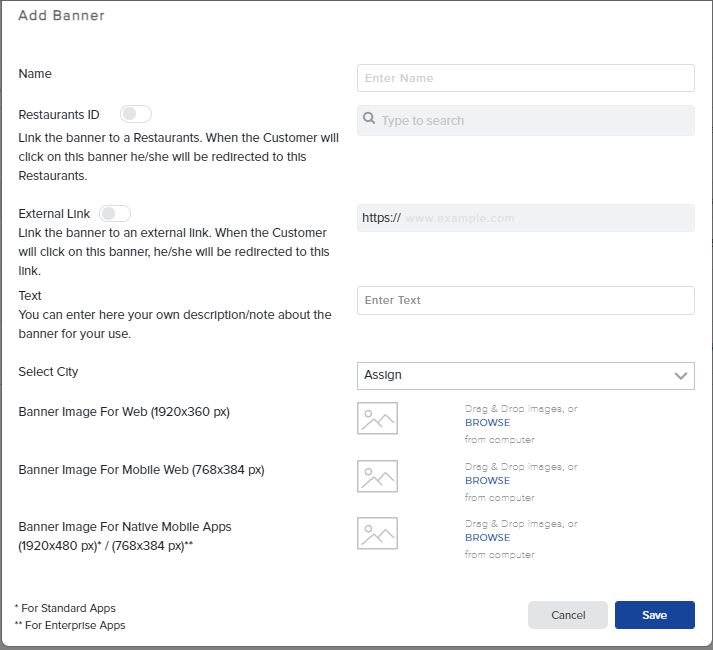Focus the Enter Name input field
This screenshot has height=650, width=713.
[525, 78]
